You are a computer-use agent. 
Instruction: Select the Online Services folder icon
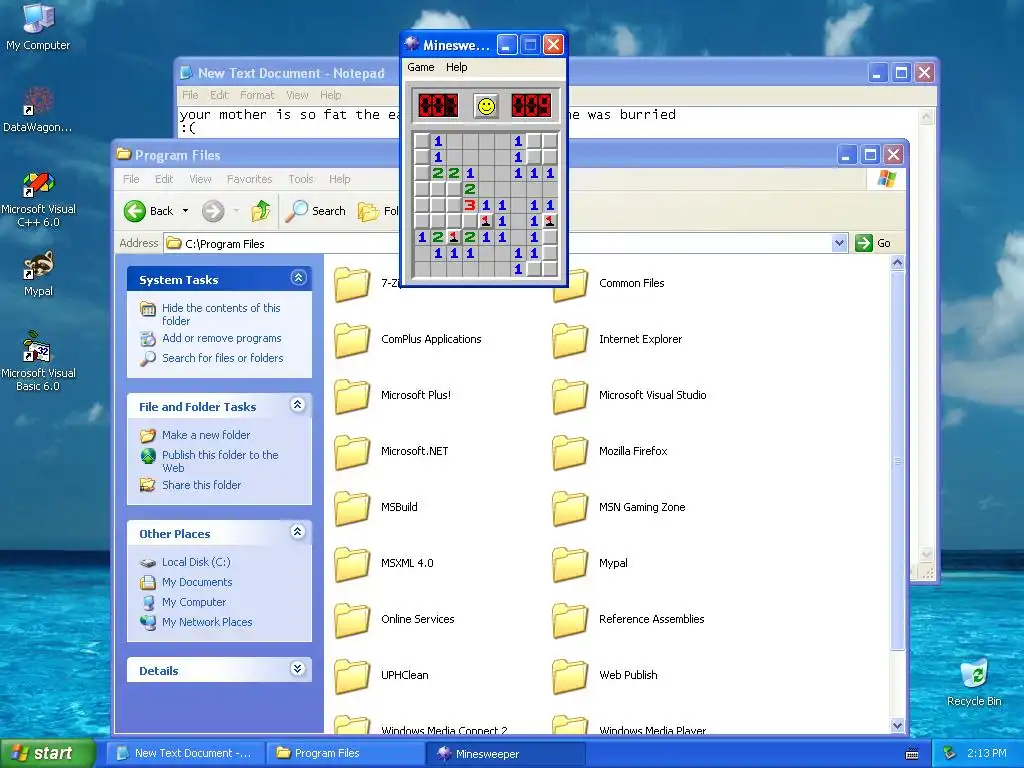(x=352, y=620)
